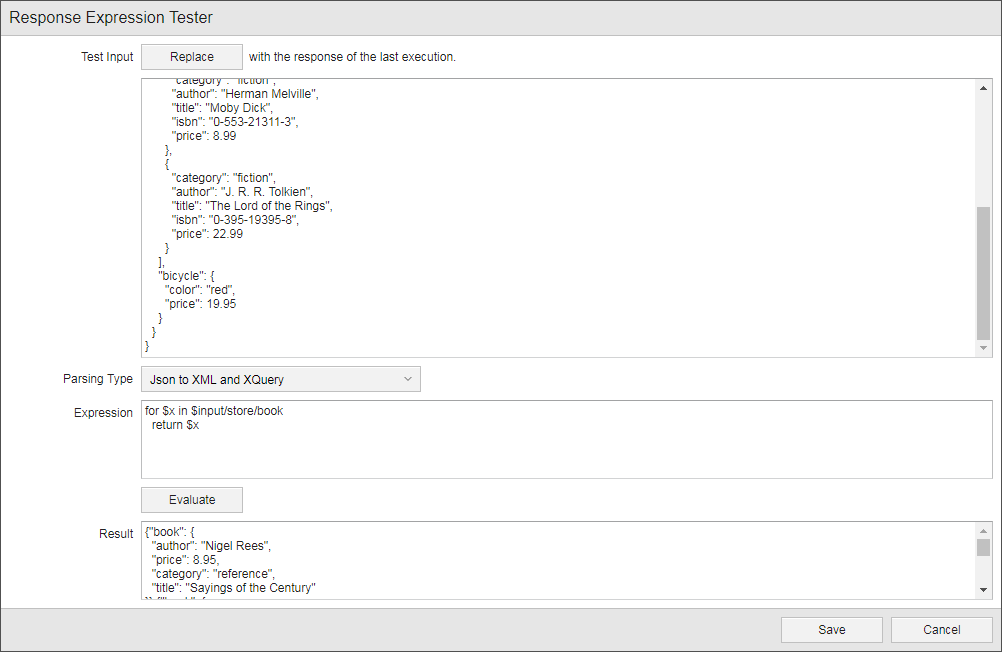Click the Test Input scrollbar down arrow
Viewport: 1002px width, 652px height.
click(982, 350)
